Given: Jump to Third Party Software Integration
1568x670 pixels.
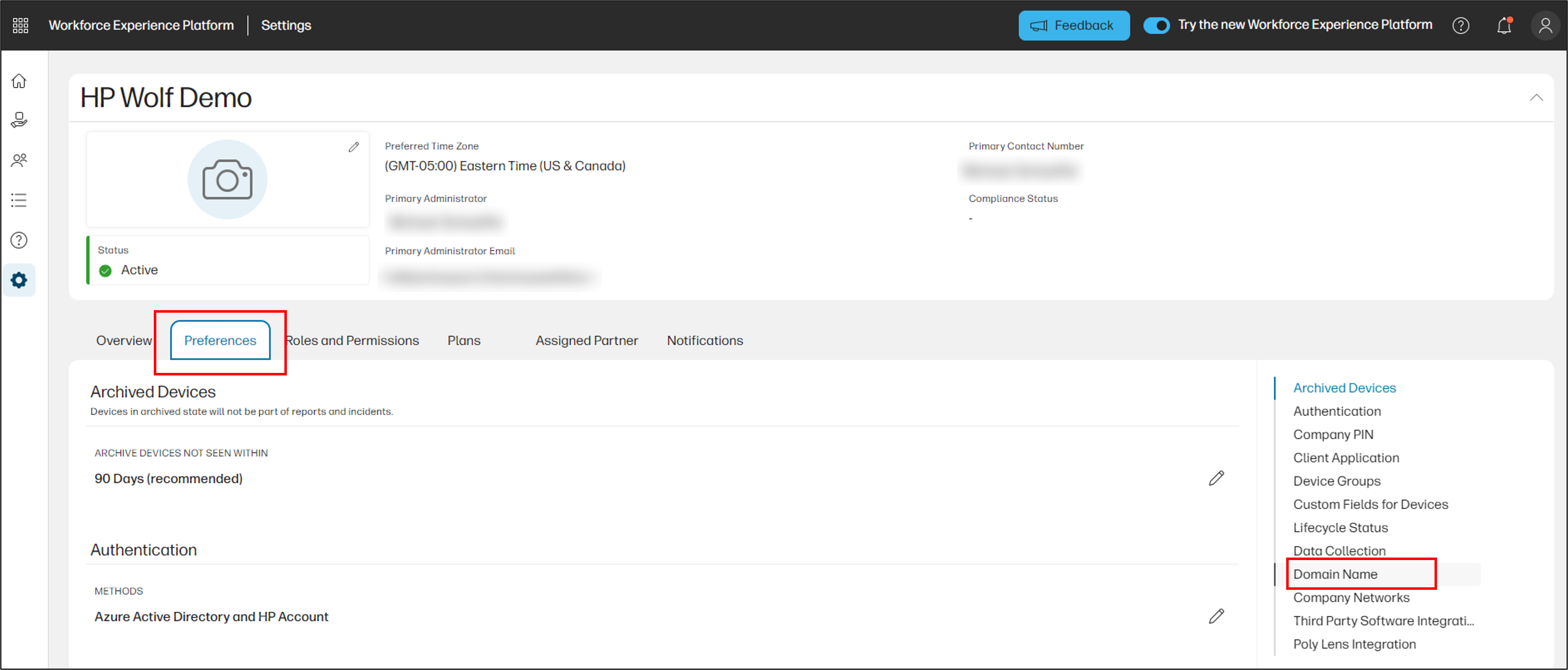Looking at the screenshot, I should pos(1384,621).
